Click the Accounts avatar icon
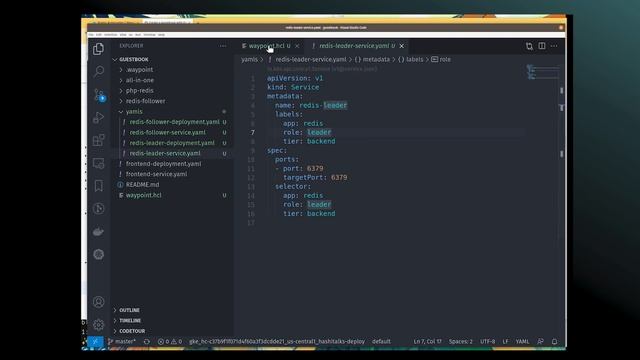This screenshot has width=640, height=360. coord(98,302)
